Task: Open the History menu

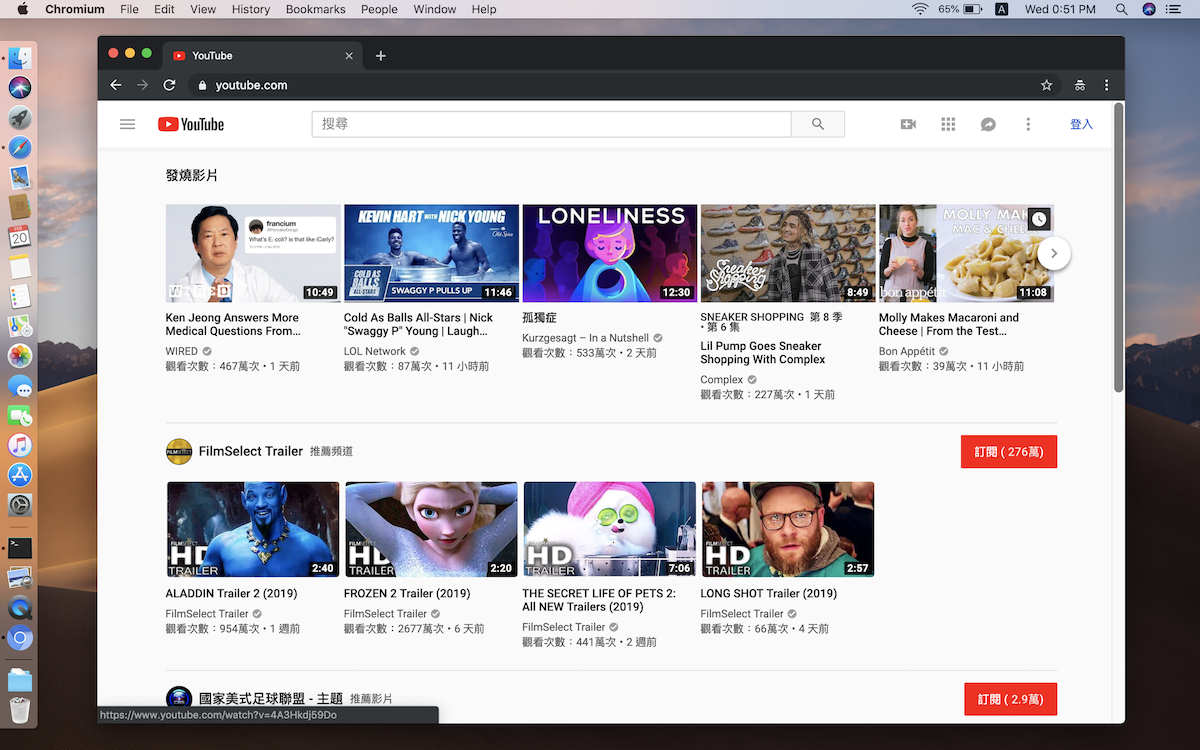Action: click(x=250, y=9)
